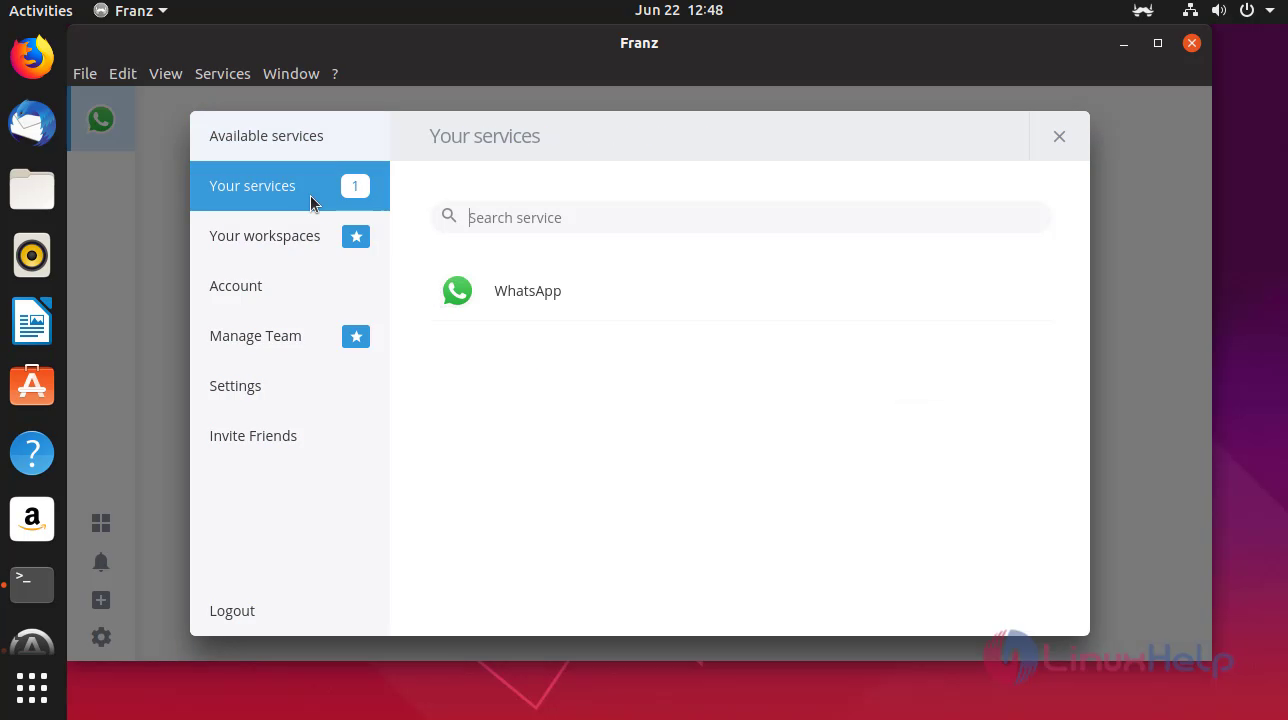The height and width of the screenshot is (720, 1288).
Task: Open workspaces grid icon in Franz sidebar
Action: [101, 523]
